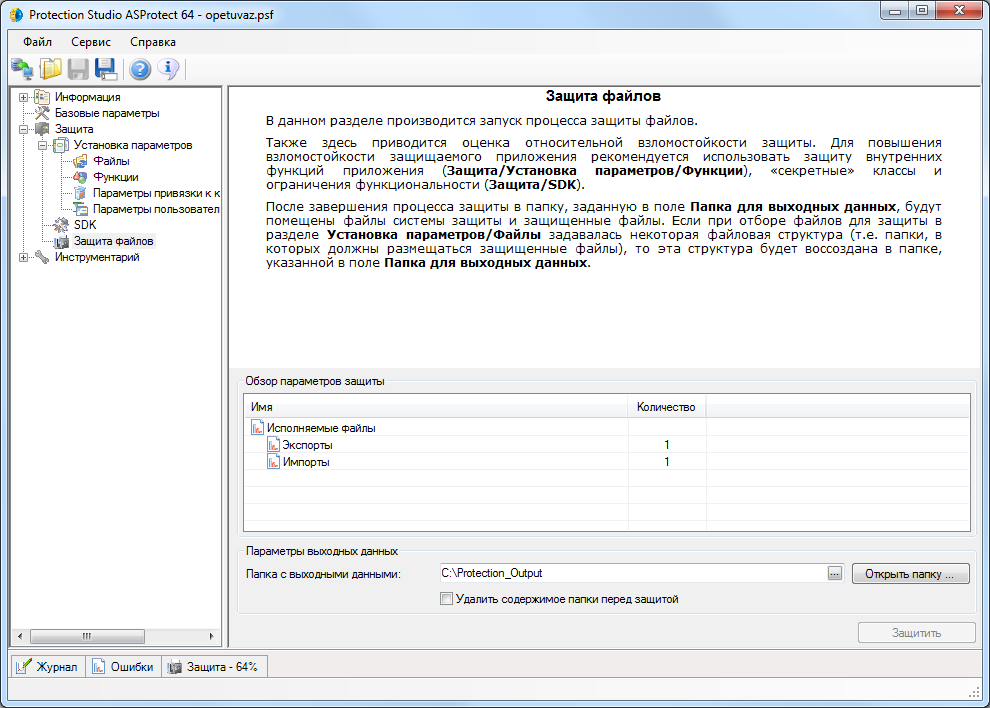Screen dimensions: 990x708
Task: Click the project network/import toolbar icon
Action: 22,69
